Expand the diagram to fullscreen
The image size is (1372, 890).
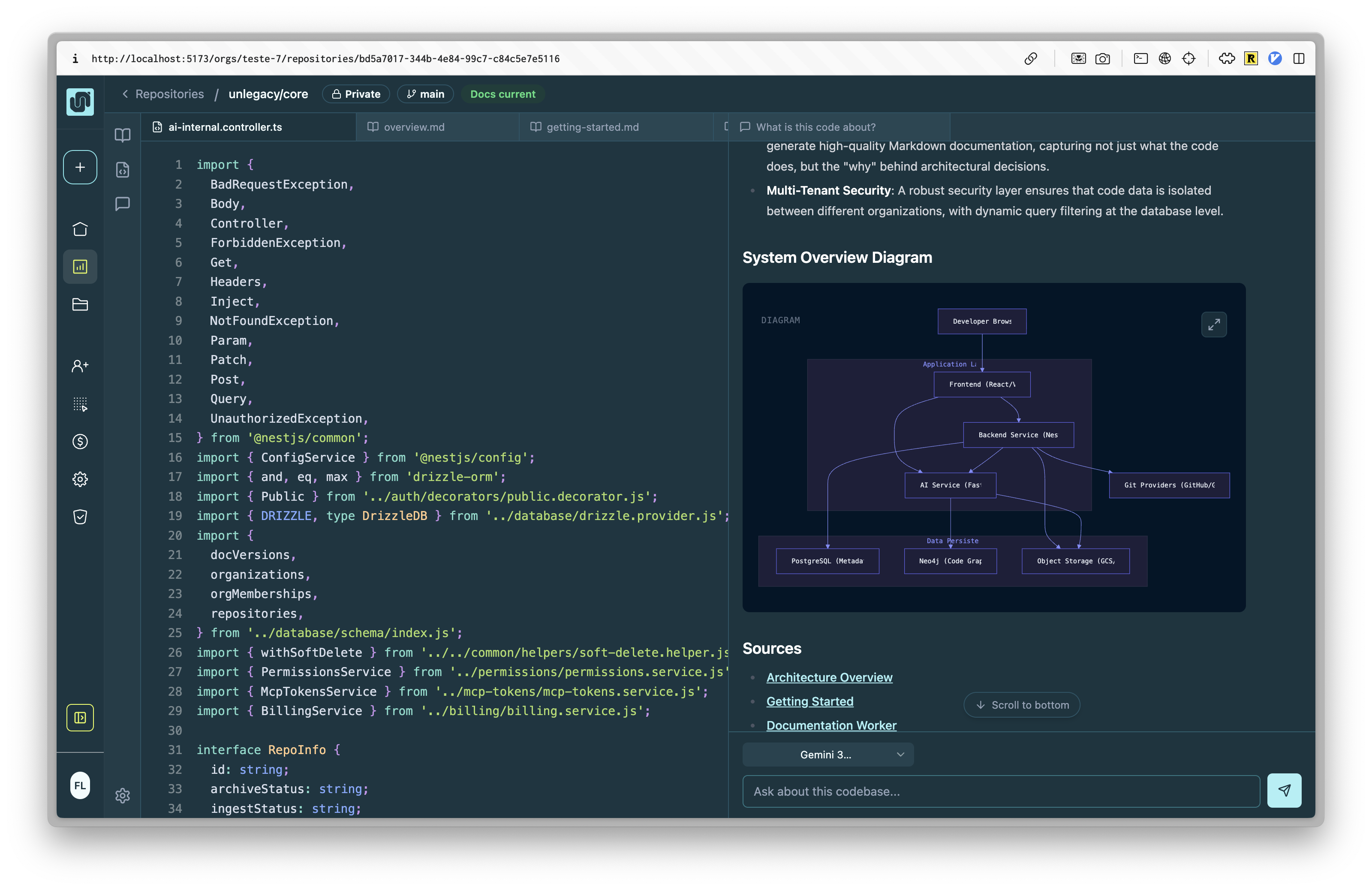click(1213, 325)
